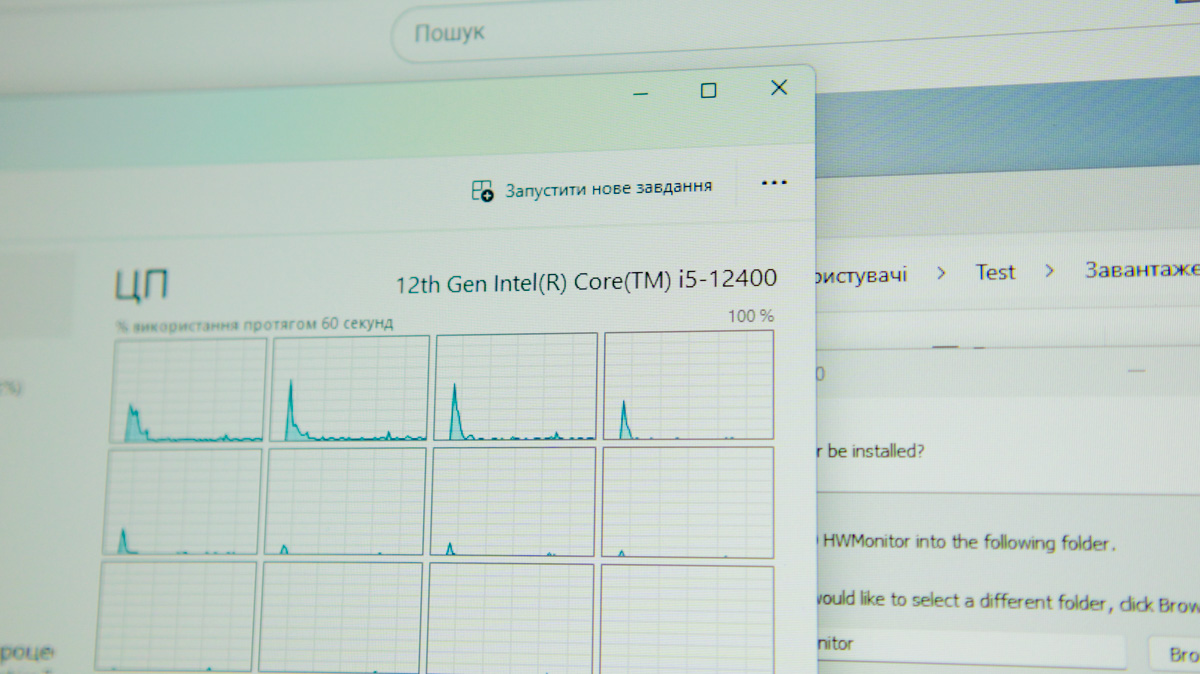Screen dimensions: 1200x674
Task: Click the run new task icon
Action: (482, 190)
